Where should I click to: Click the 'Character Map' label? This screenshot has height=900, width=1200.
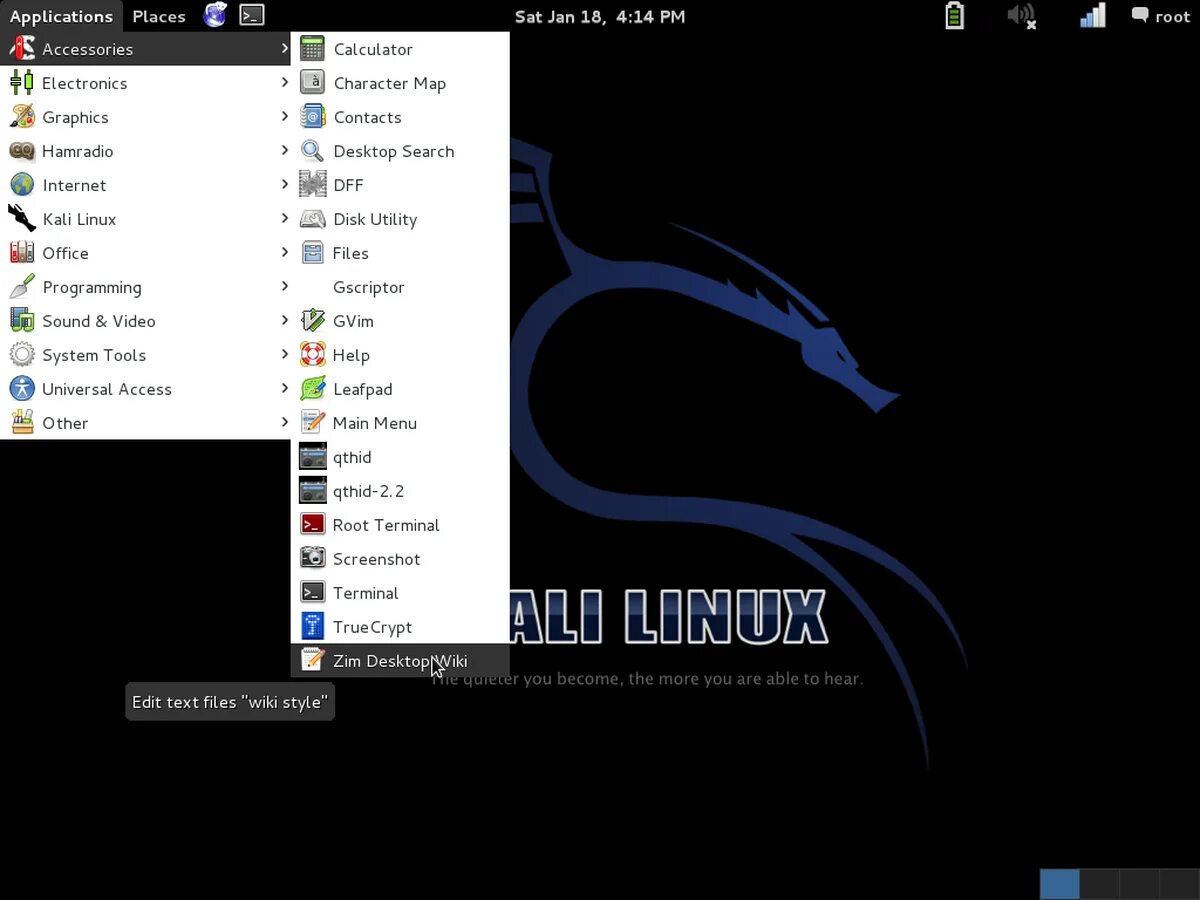pyautogui.click(x=390, y=83)
